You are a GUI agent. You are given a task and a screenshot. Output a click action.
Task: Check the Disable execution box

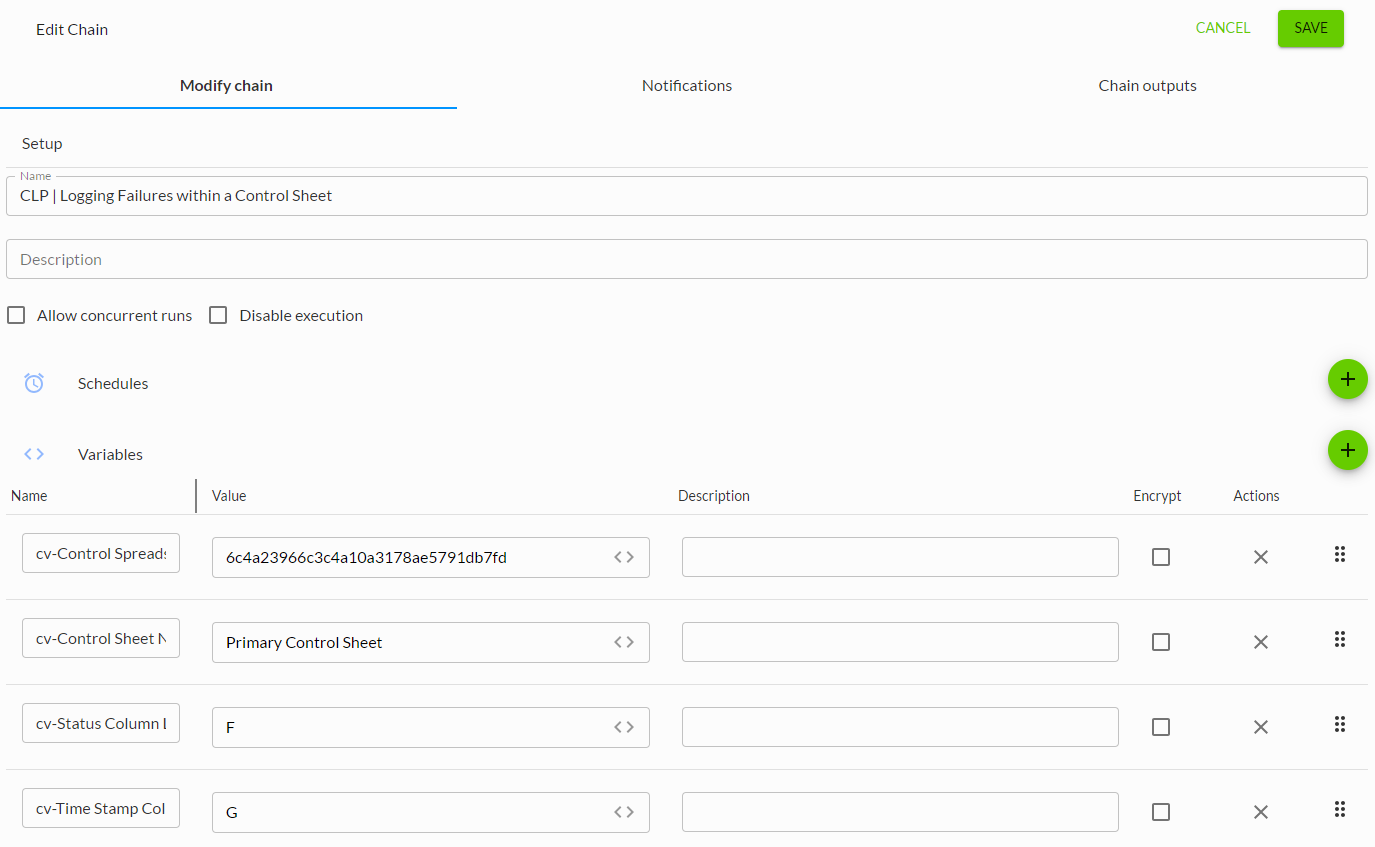point(218,315)
